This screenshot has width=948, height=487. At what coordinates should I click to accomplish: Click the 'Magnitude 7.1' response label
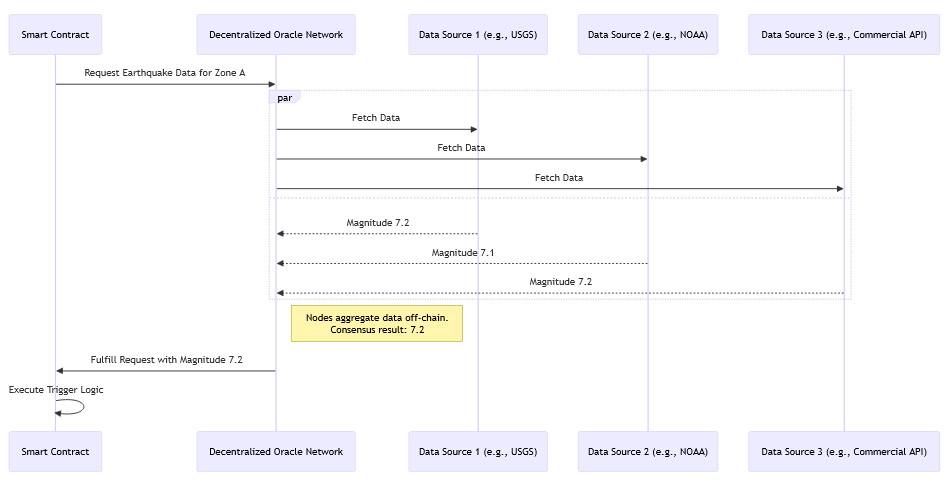463,253
